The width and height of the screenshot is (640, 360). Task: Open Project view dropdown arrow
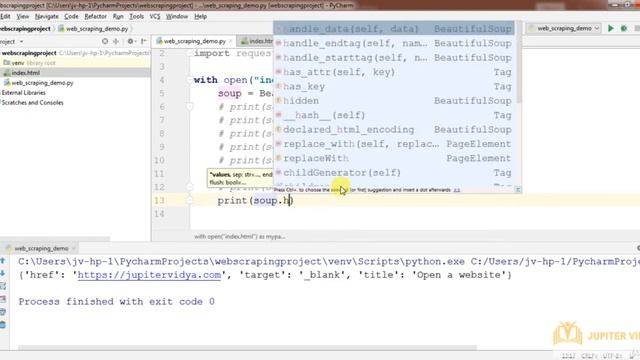coord(21,42)
